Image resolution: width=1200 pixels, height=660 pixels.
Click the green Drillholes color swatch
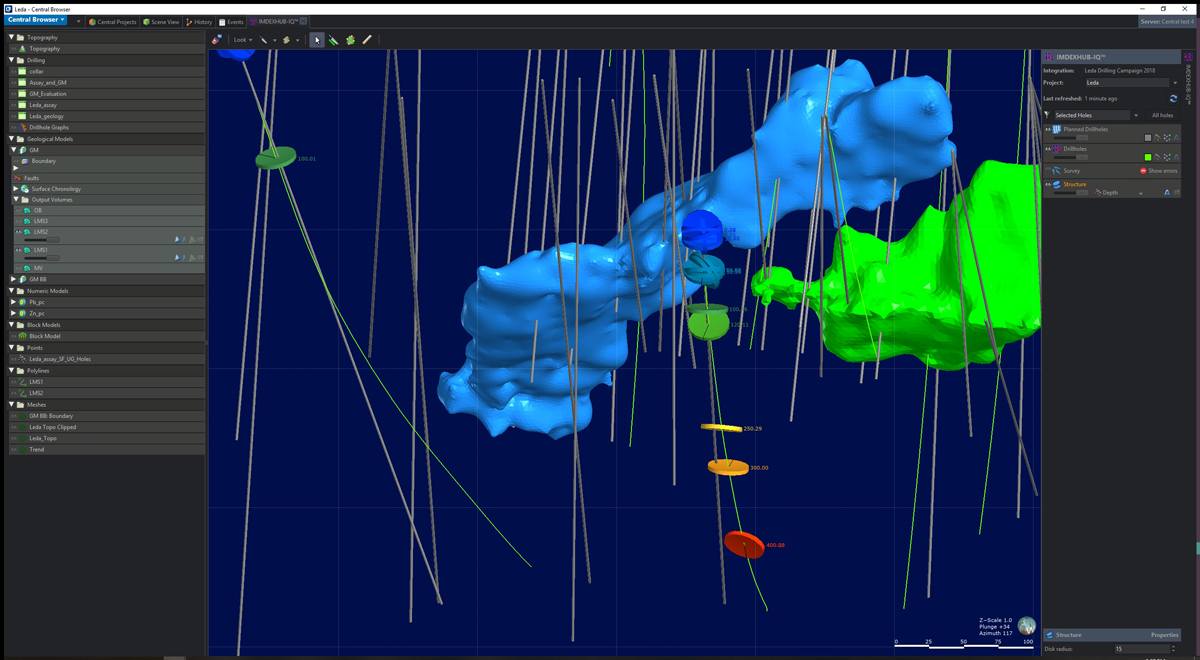tap(1148, 157)
